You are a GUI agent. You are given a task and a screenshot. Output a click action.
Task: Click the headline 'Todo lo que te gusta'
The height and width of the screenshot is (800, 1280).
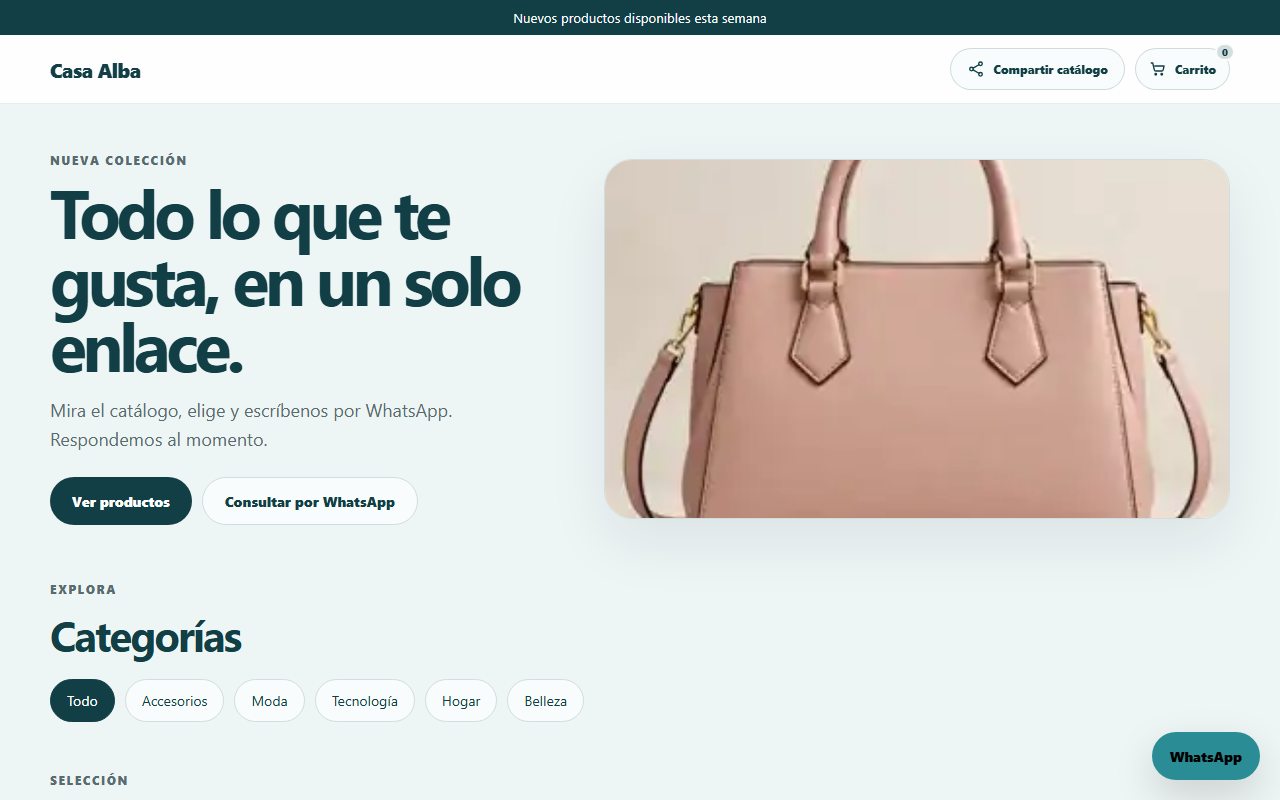tap(286, 283)
